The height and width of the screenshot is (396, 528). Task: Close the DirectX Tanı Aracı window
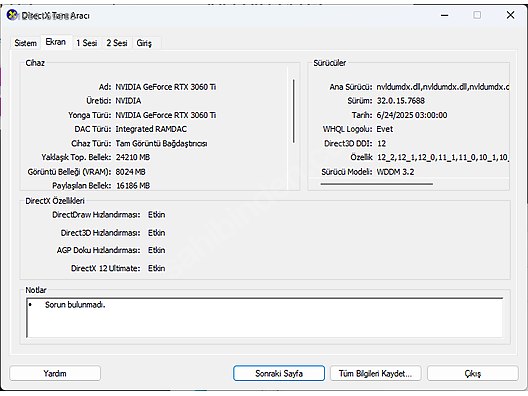click(x=510, y=15)
